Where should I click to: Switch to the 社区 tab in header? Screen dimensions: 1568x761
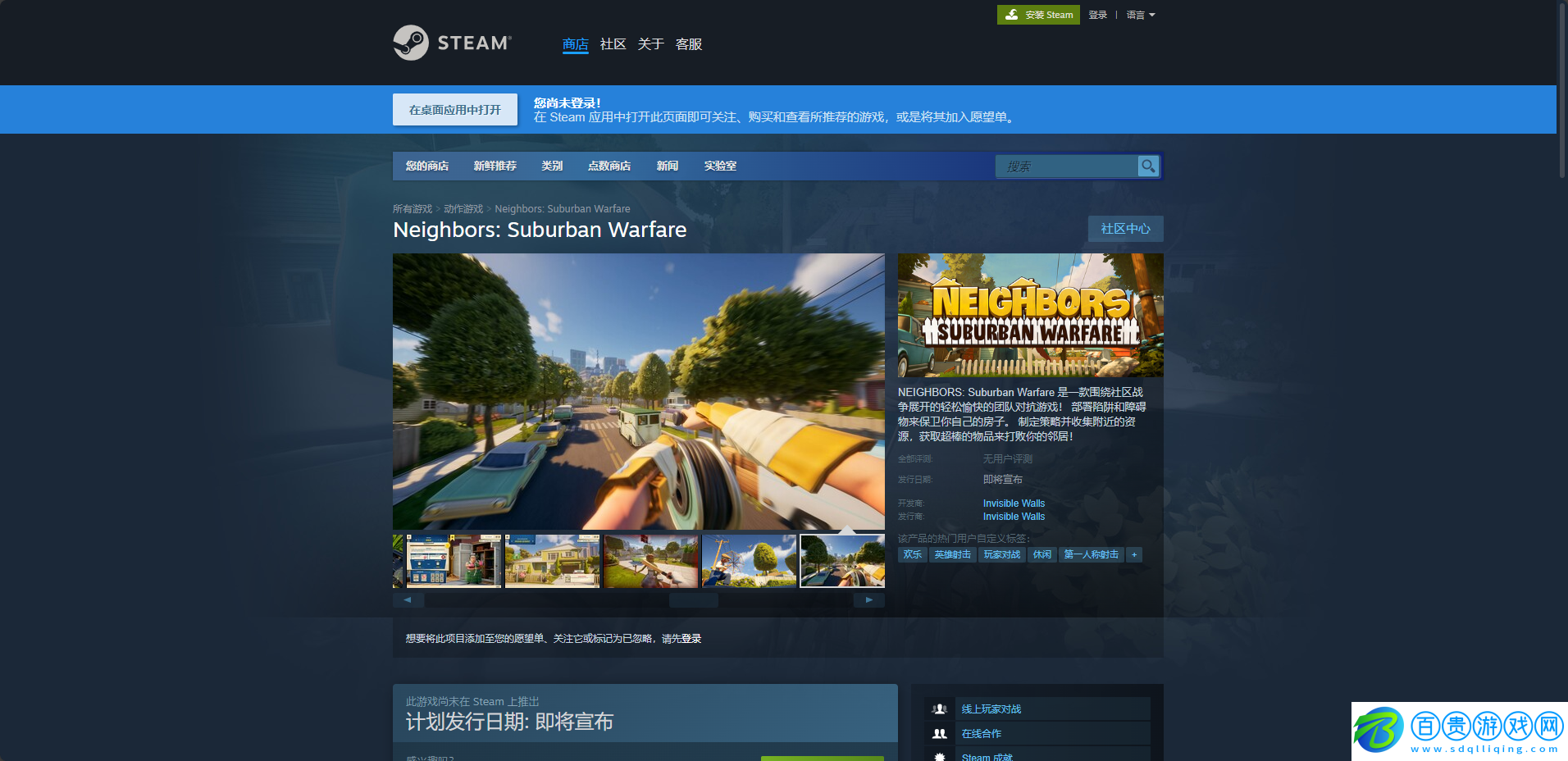(613, 44)
